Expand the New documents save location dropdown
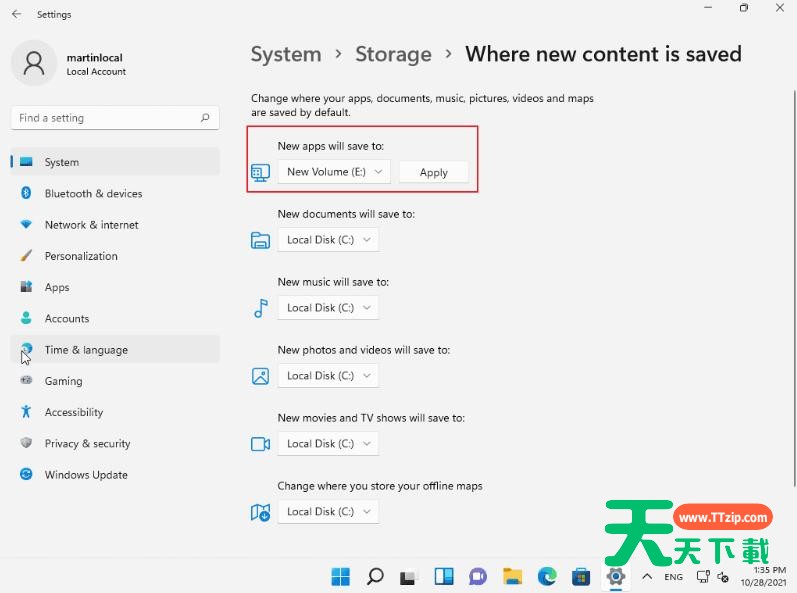The width and height of the screenshot is (797, 593). click(x=328, y=240)
